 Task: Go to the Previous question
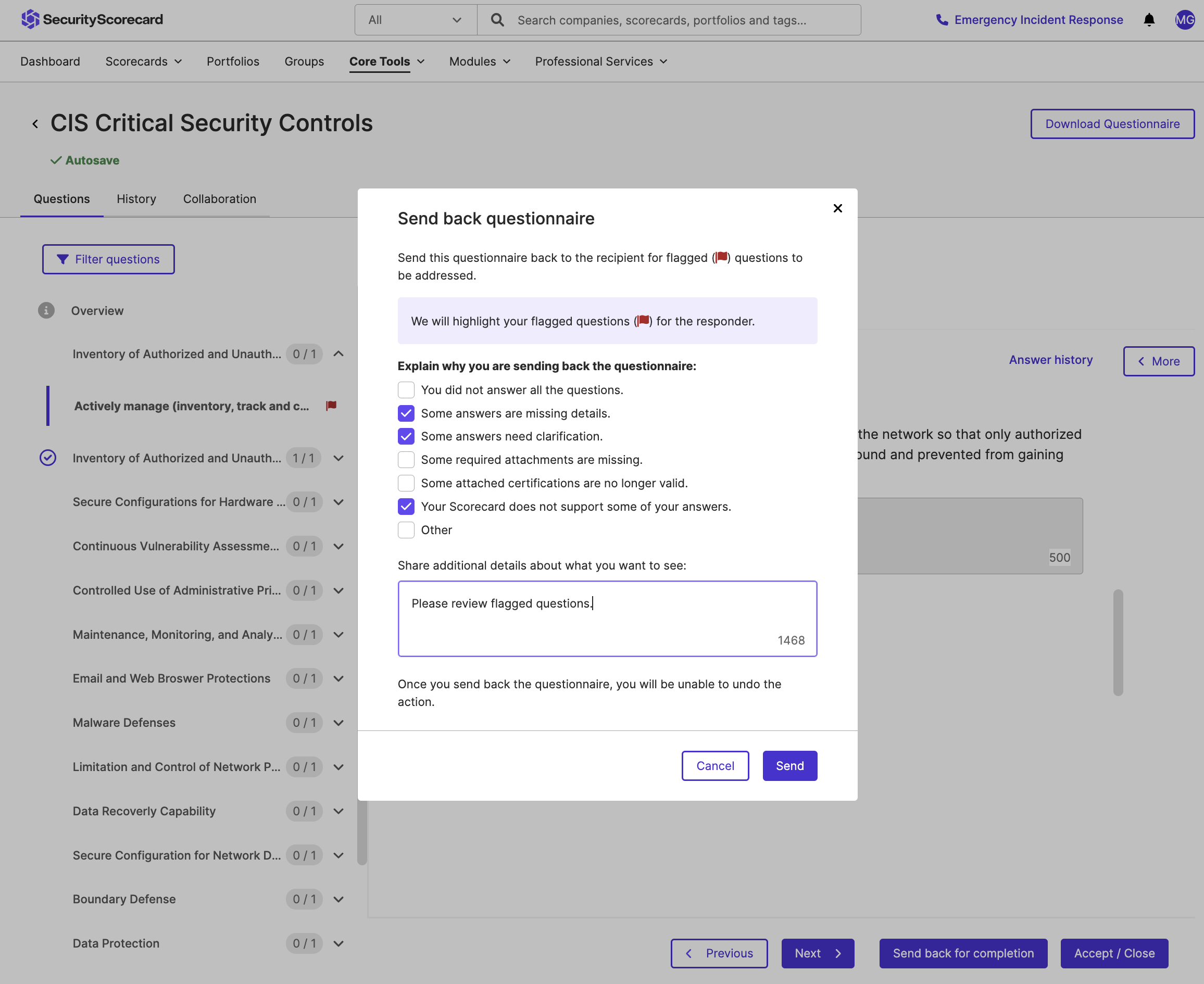pyautogui.click(x=719, y=953)
